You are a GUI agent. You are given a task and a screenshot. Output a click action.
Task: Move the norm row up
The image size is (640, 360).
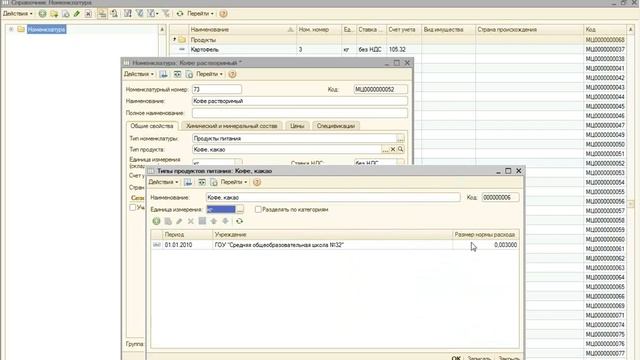pos(213,221)
